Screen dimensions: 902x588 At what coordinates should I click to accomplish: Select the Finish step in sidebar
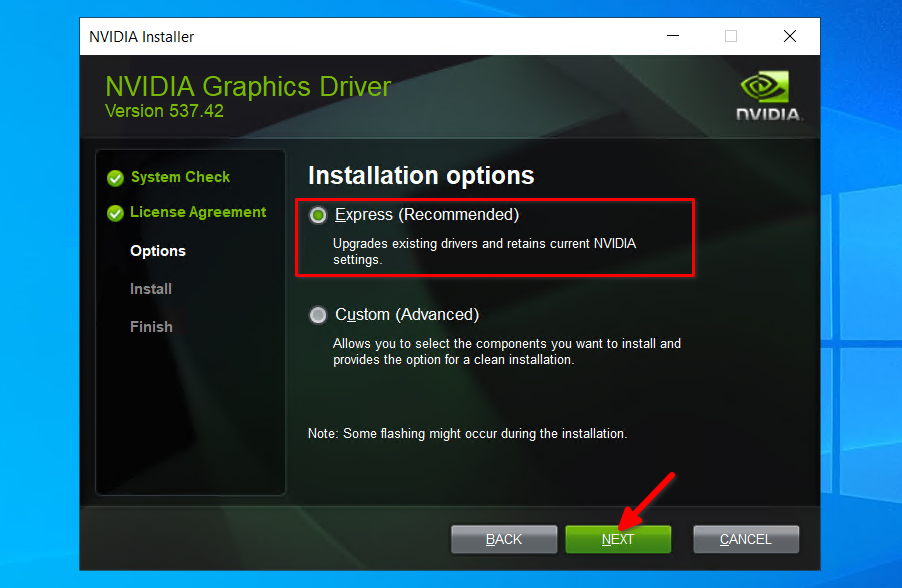[x=151, y=327]
